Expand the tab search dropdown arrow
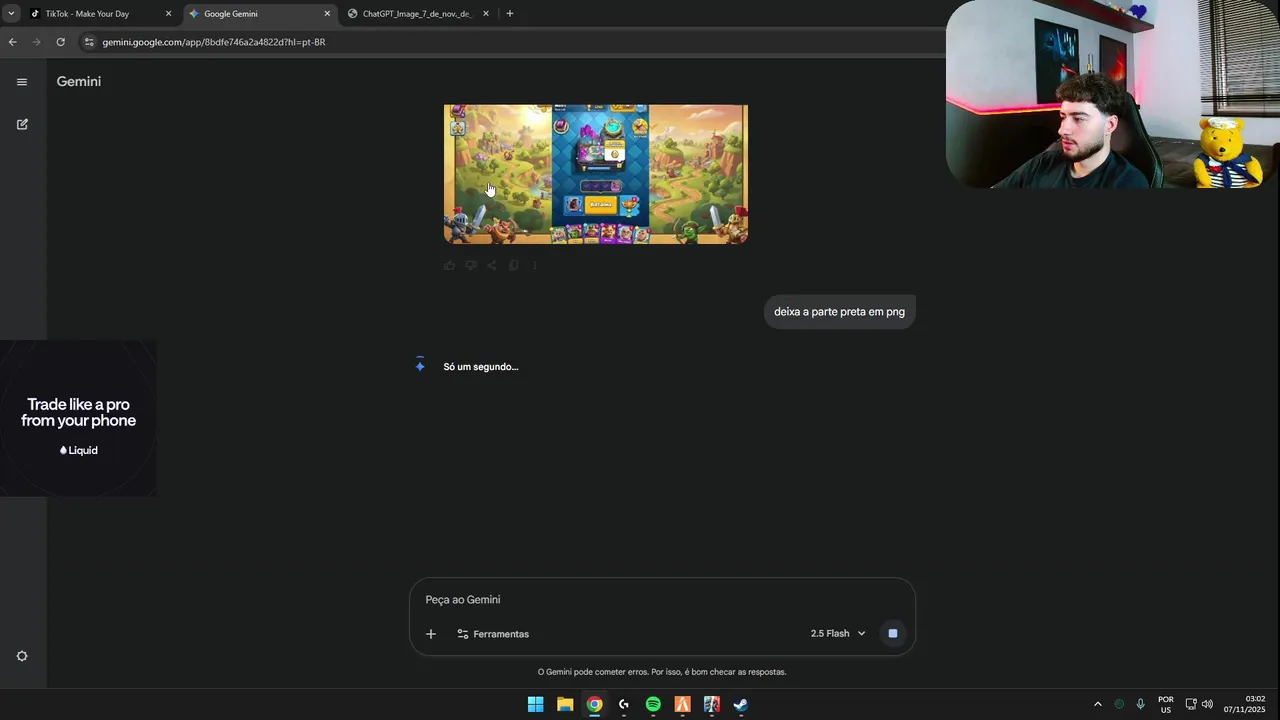Image resolution: width=1280 pixels, height=720 pixels. point(10,14)
